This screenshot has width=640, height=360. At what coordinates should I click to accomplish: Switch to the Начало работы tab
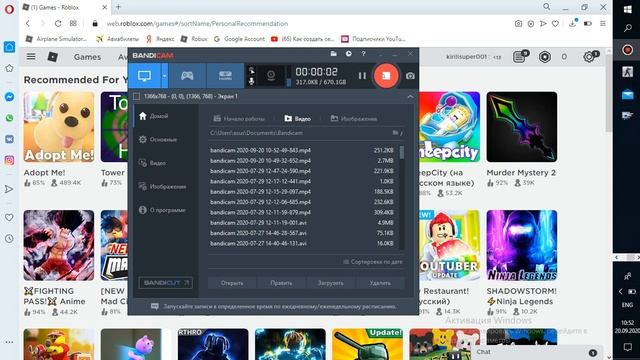coord(239,119)
